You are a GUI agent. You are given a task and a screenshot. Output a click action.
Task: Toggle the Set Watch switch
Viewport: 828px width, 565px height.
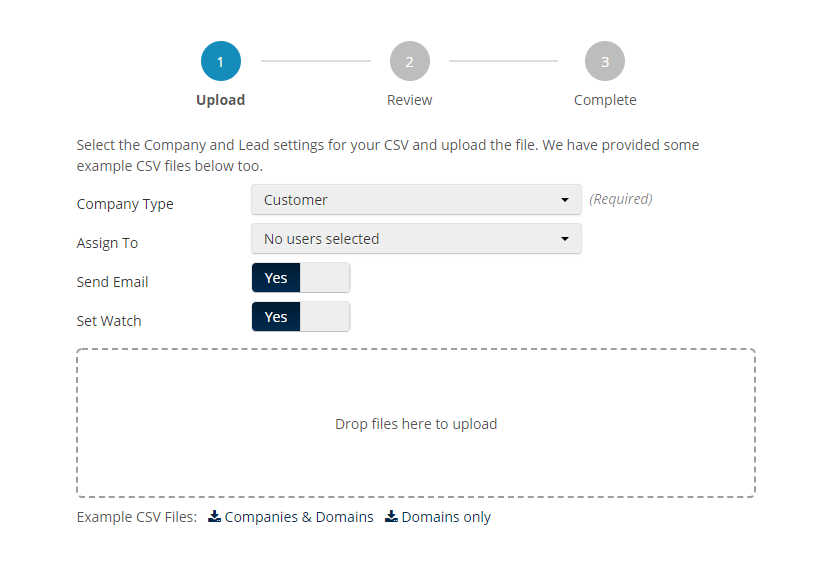click(300, 317)
